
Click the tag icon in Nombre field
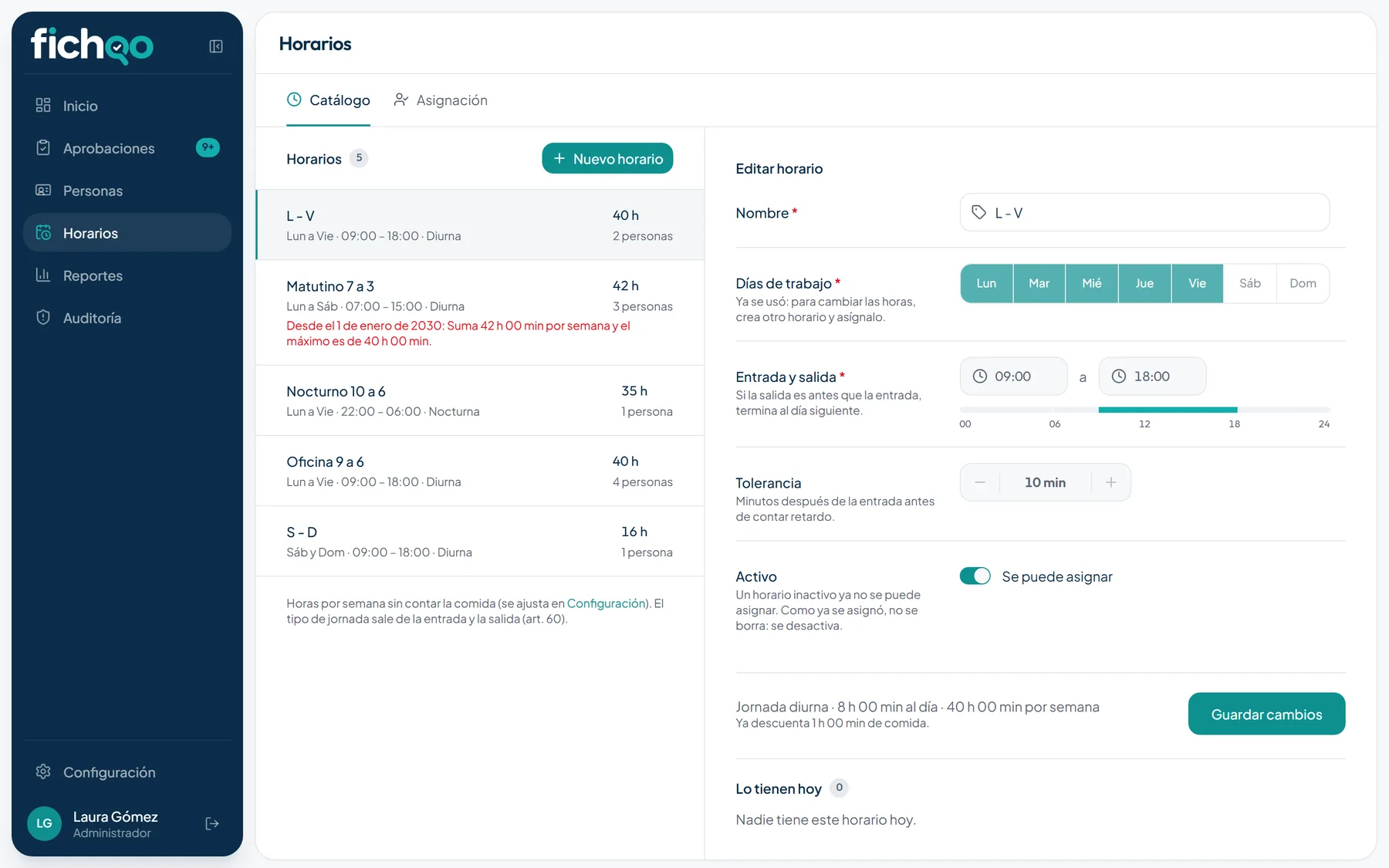tap(978, 212)
